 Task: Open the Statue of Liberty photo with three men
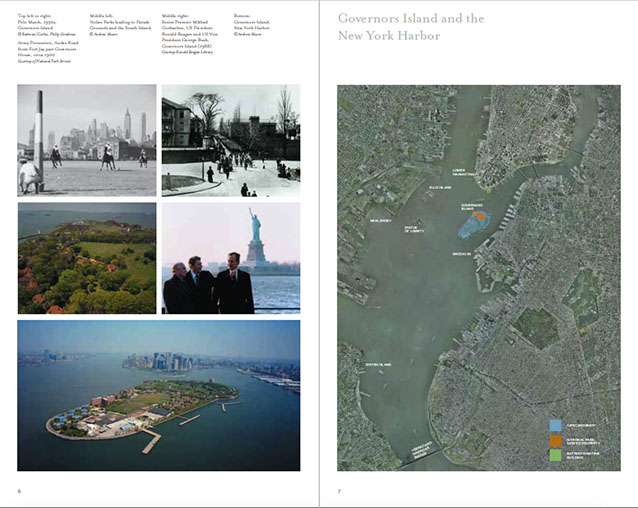pos(231,258)
